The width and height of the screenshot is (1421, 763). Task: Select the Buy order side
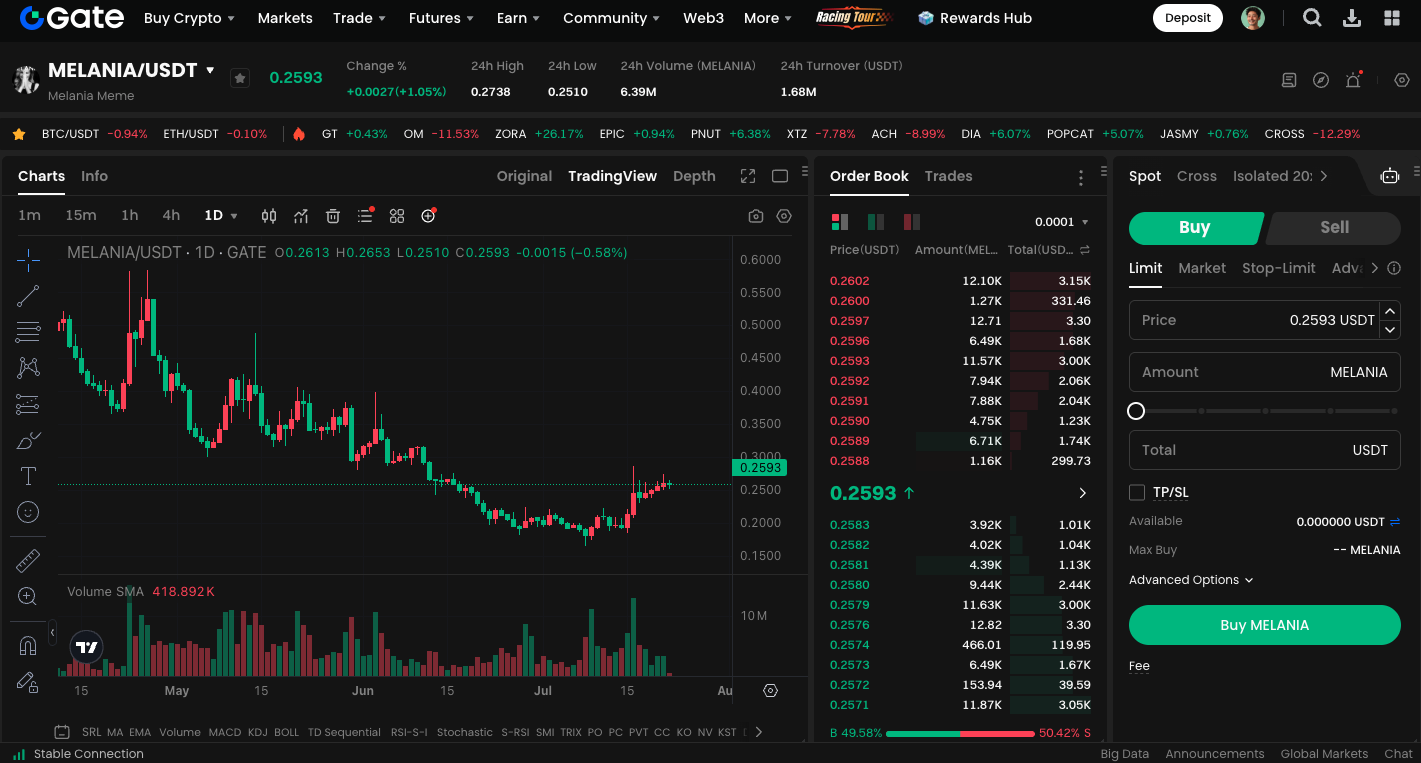coord(1194,227)
